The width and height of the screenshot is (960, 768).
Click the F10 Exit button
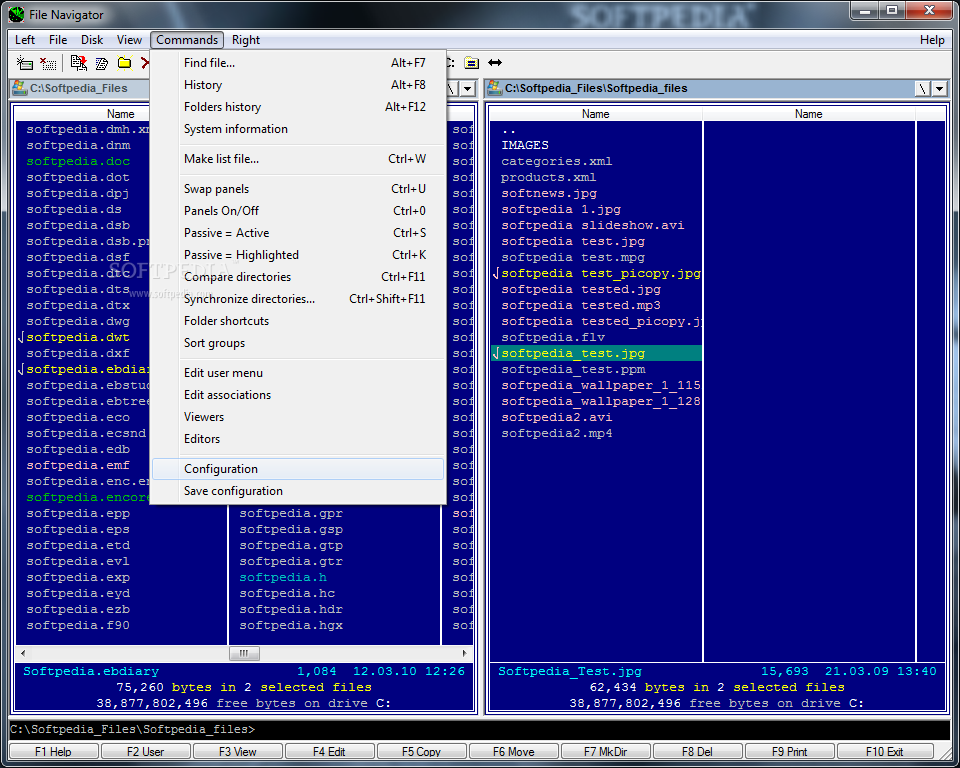[885, 751]
